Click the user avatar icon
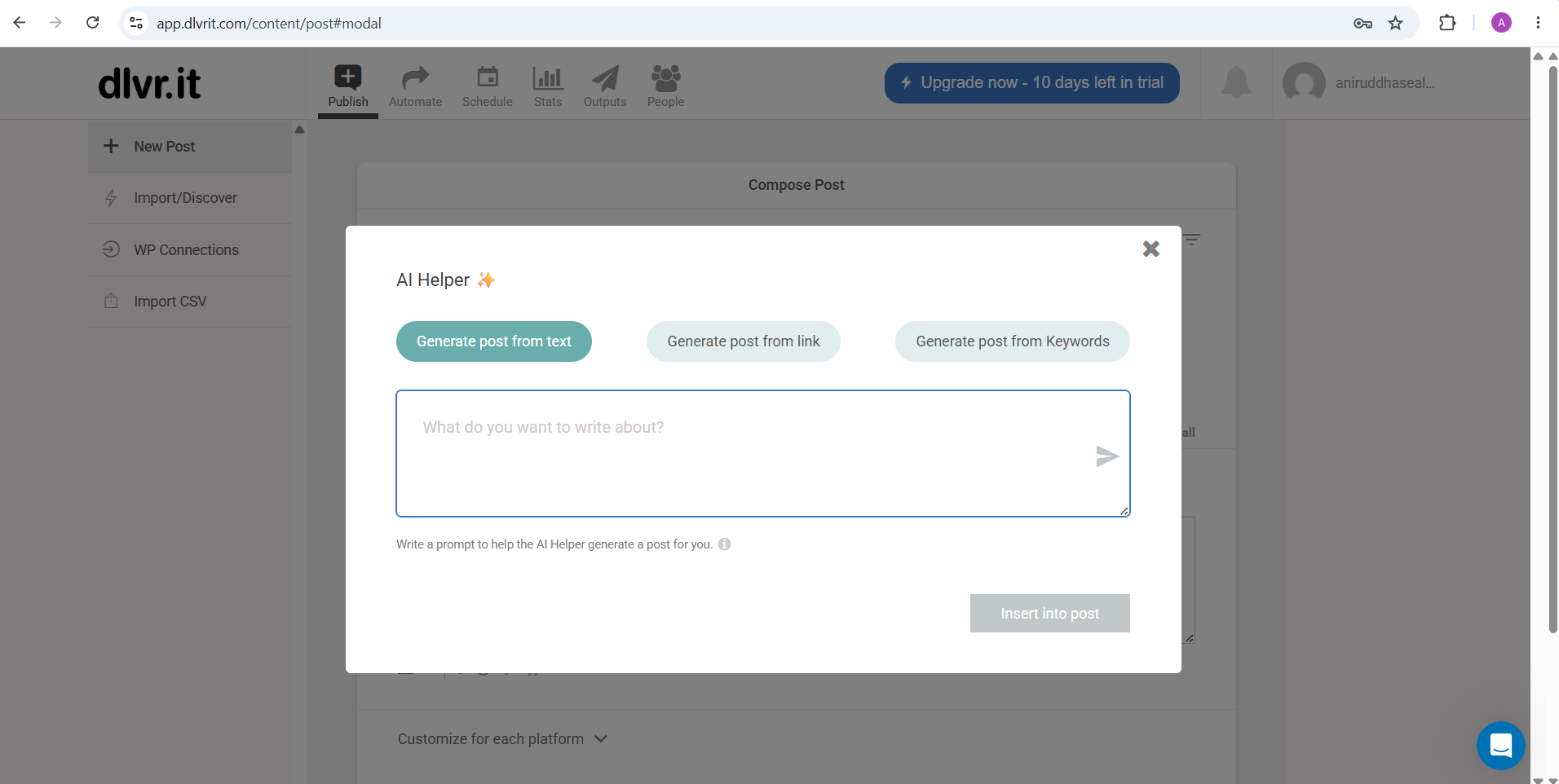This screenshot has width=1559, height=784. click(1304, 83)
